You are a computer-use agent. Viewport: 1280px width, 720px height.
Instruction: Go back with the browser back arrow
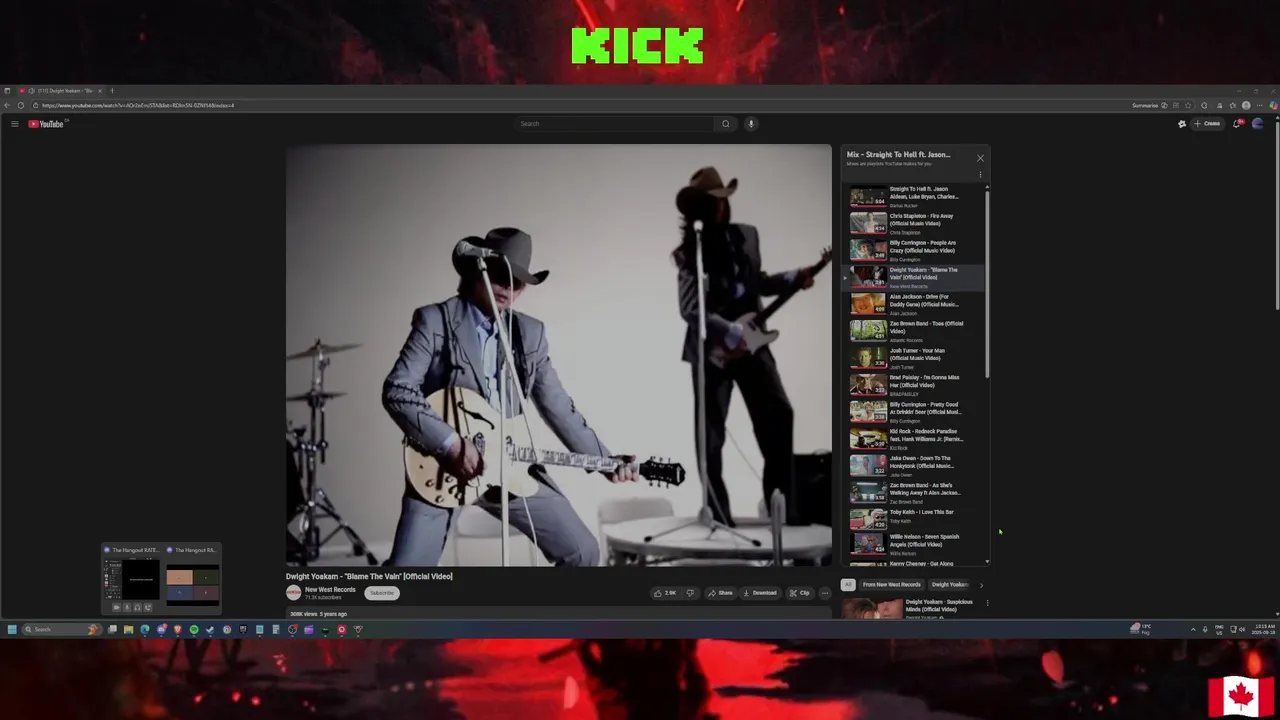(x=8, y=105)
